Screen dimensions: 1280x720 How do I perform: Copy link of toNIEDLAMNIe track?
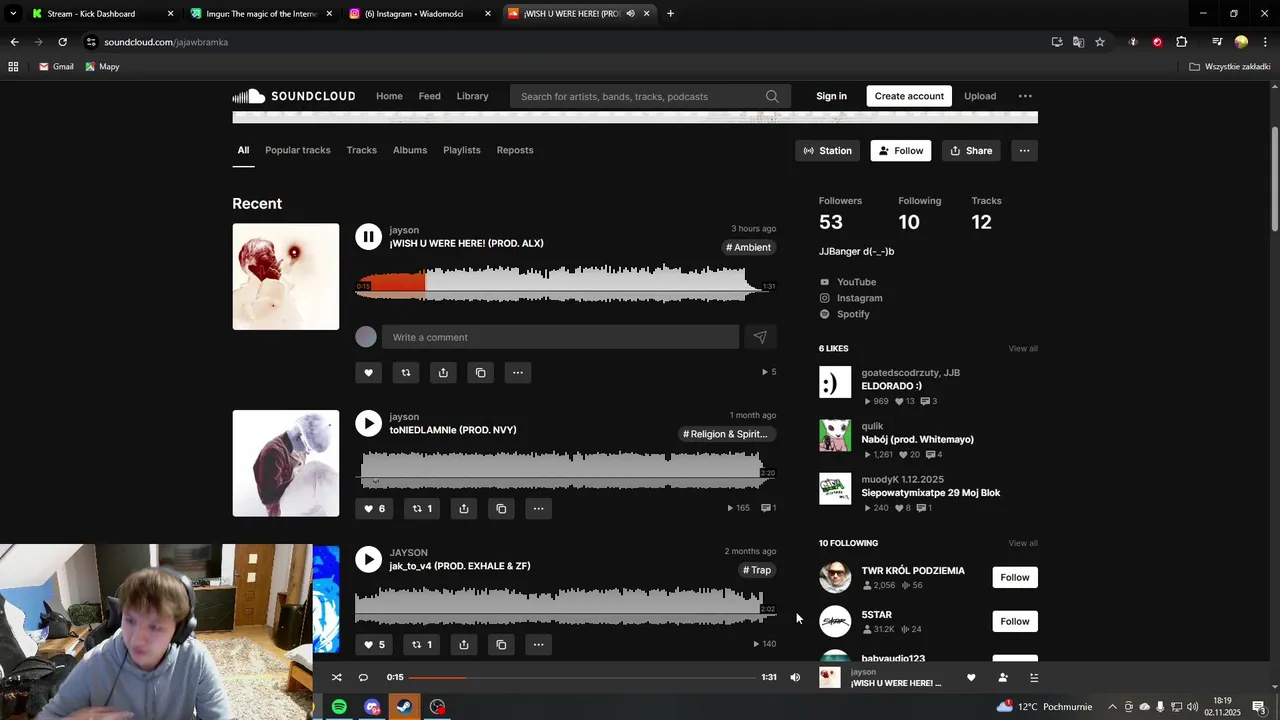501,509
